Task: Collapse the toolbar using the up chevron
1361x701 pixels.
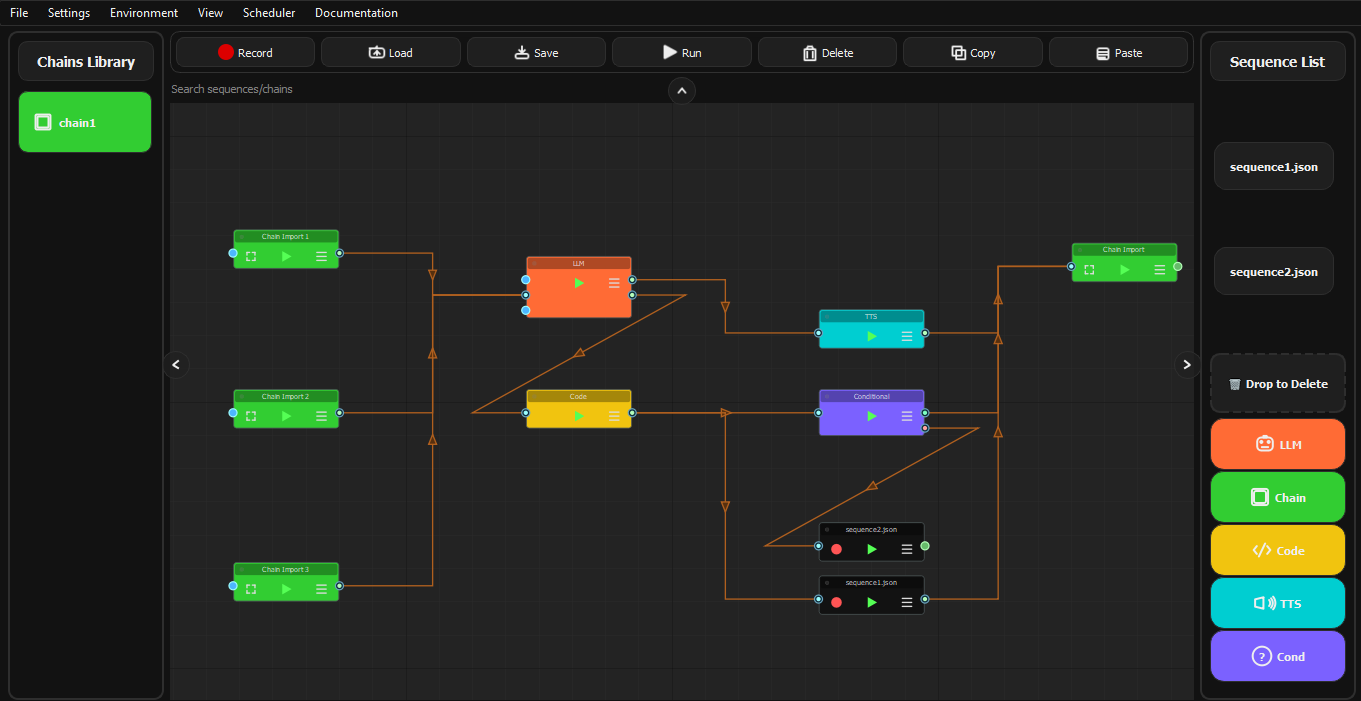Action: (681, 91)
